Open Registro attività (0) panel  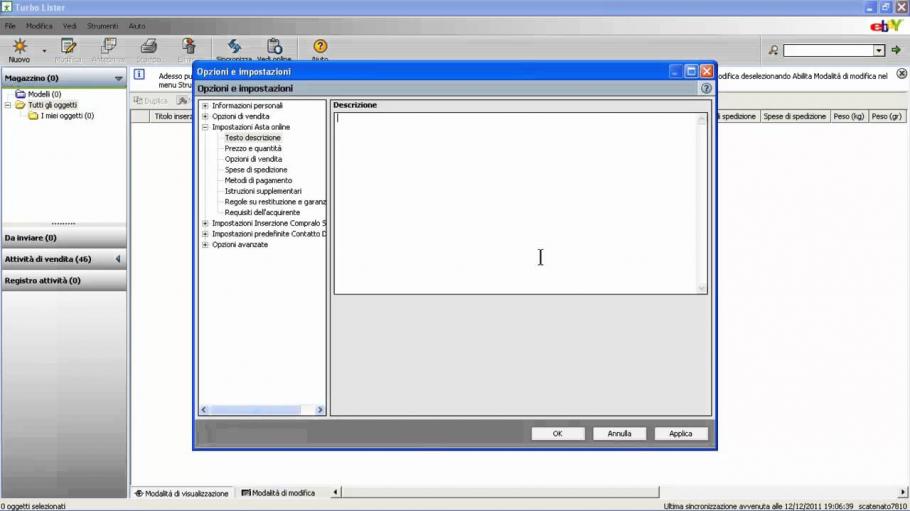63,280
